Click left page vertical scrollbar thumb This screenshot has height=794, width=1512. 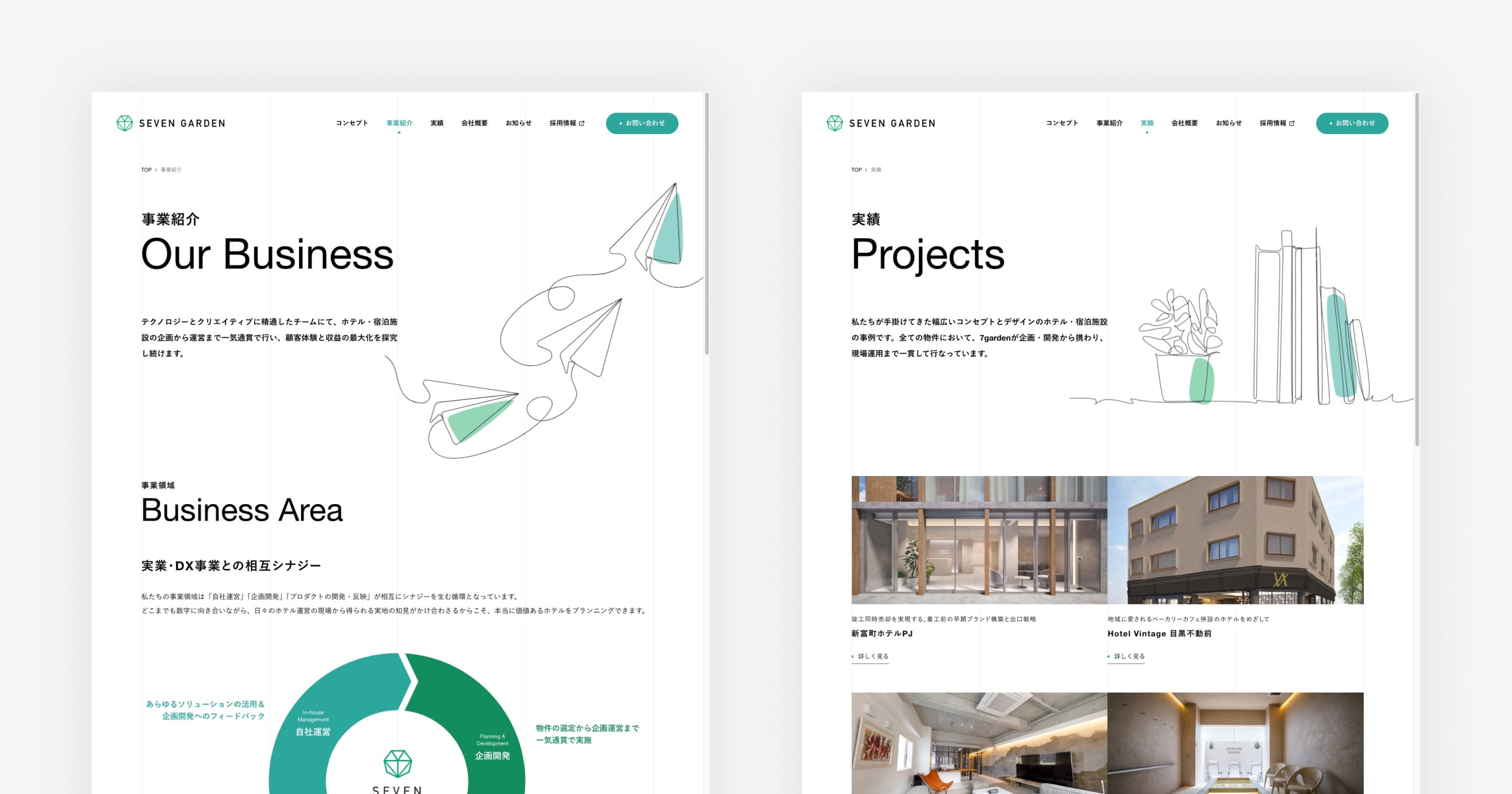coord(707,223)
